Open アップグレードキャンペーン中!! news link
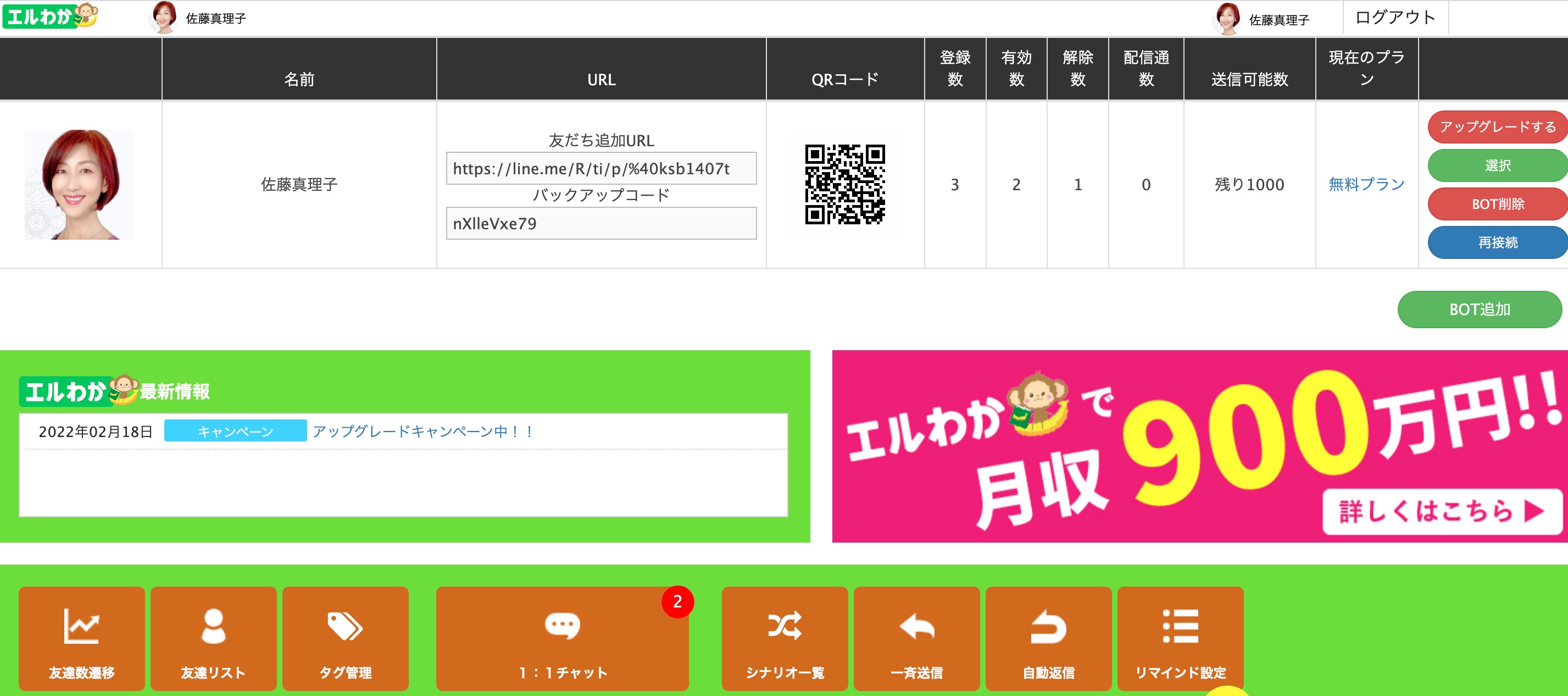This screenshot has width=1568, height=696. [x=424, y=432]
